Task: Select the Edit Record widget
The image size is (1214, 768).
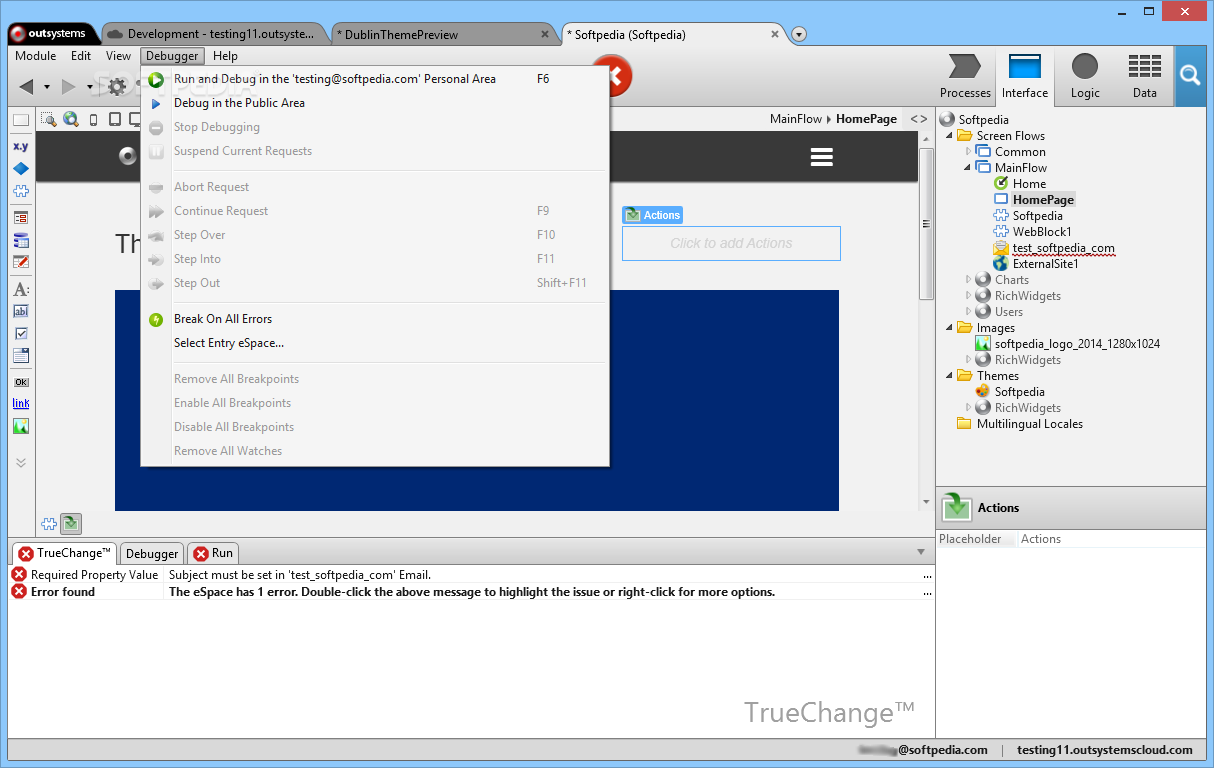Action: pos(20,263)
